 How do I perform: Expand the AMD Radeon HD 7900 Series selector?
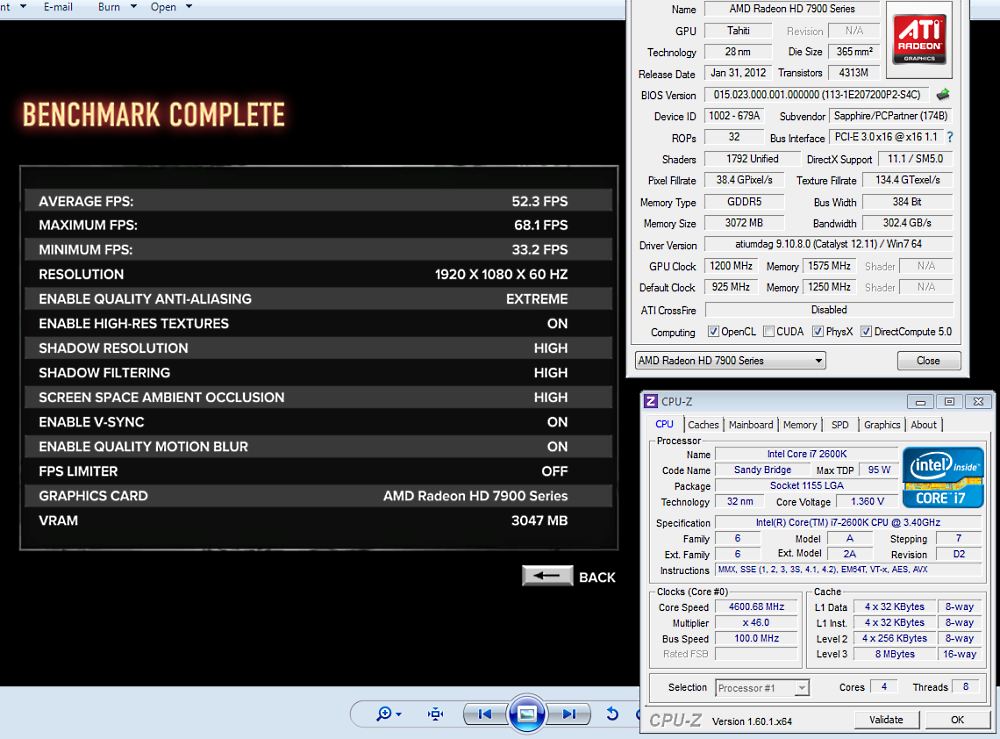(730, 360)
